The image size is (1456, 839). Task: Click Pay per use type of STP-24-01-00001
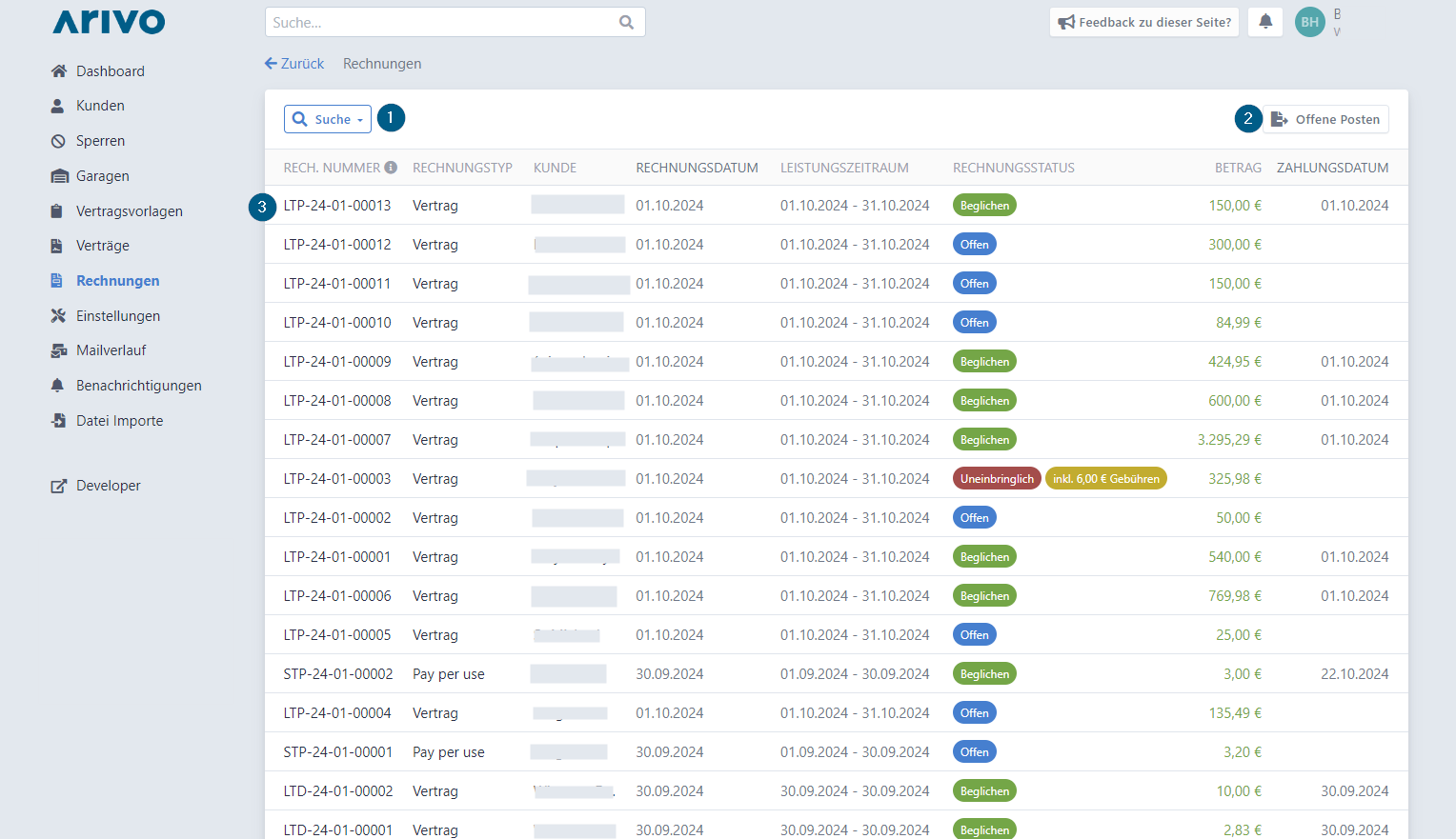(449, 752)
